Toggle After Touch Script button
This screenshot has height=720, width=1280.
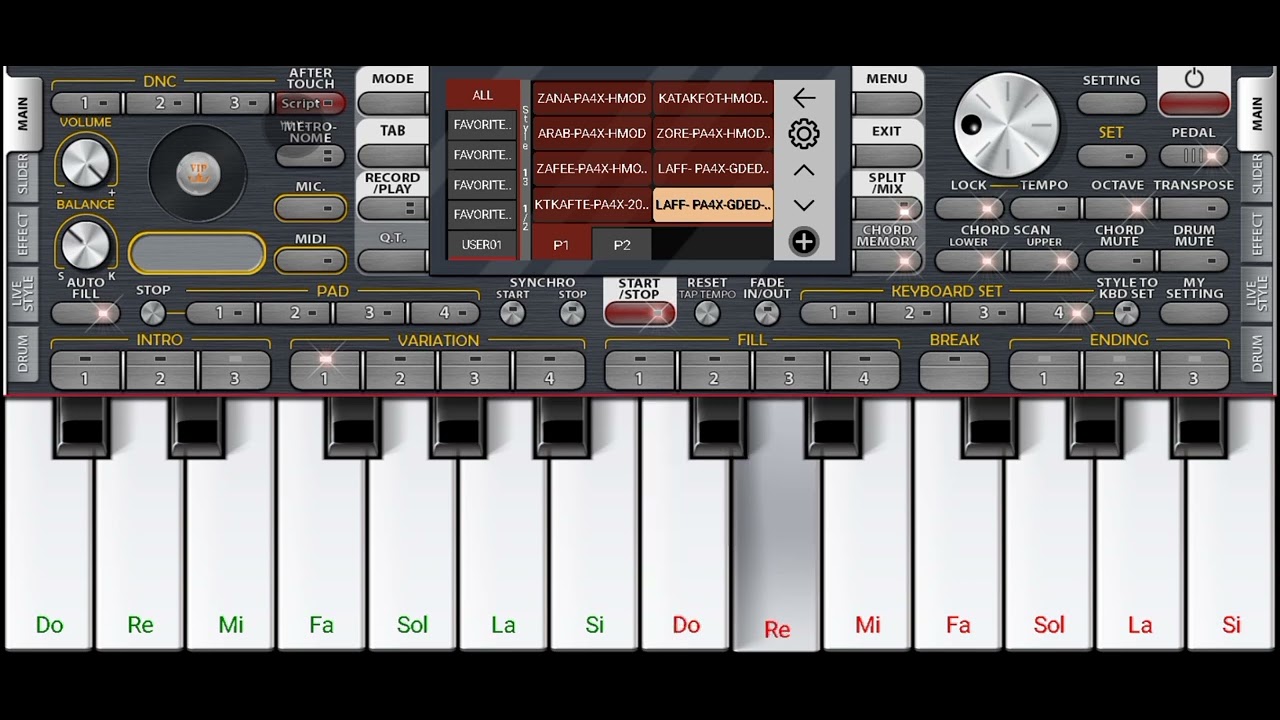311,103
